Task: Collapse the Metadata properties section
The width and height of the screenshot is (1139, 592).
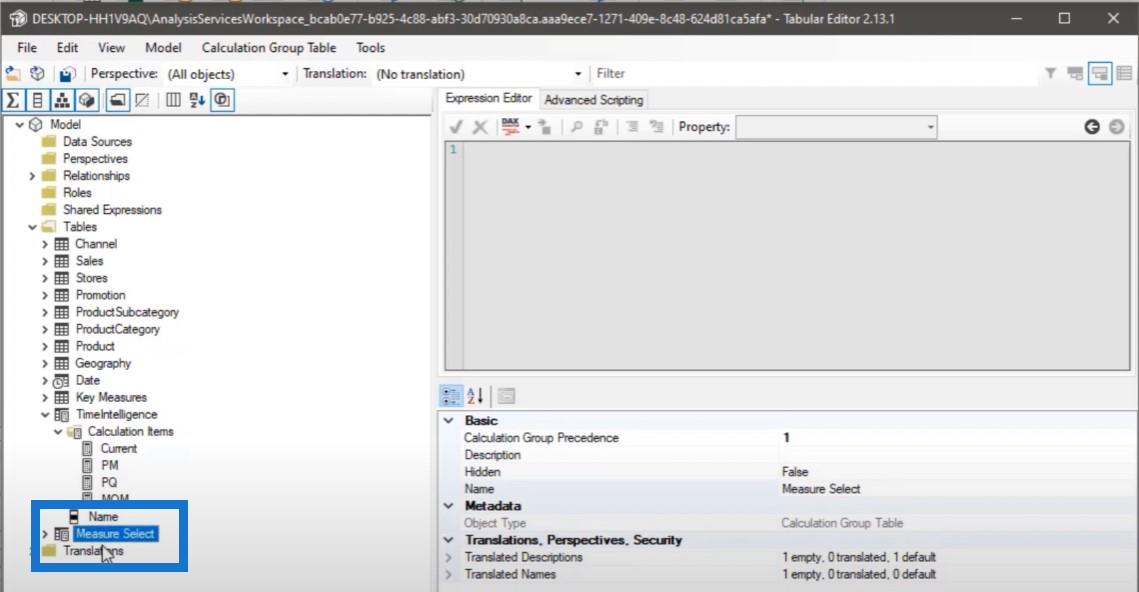Action: pos(449,506)
